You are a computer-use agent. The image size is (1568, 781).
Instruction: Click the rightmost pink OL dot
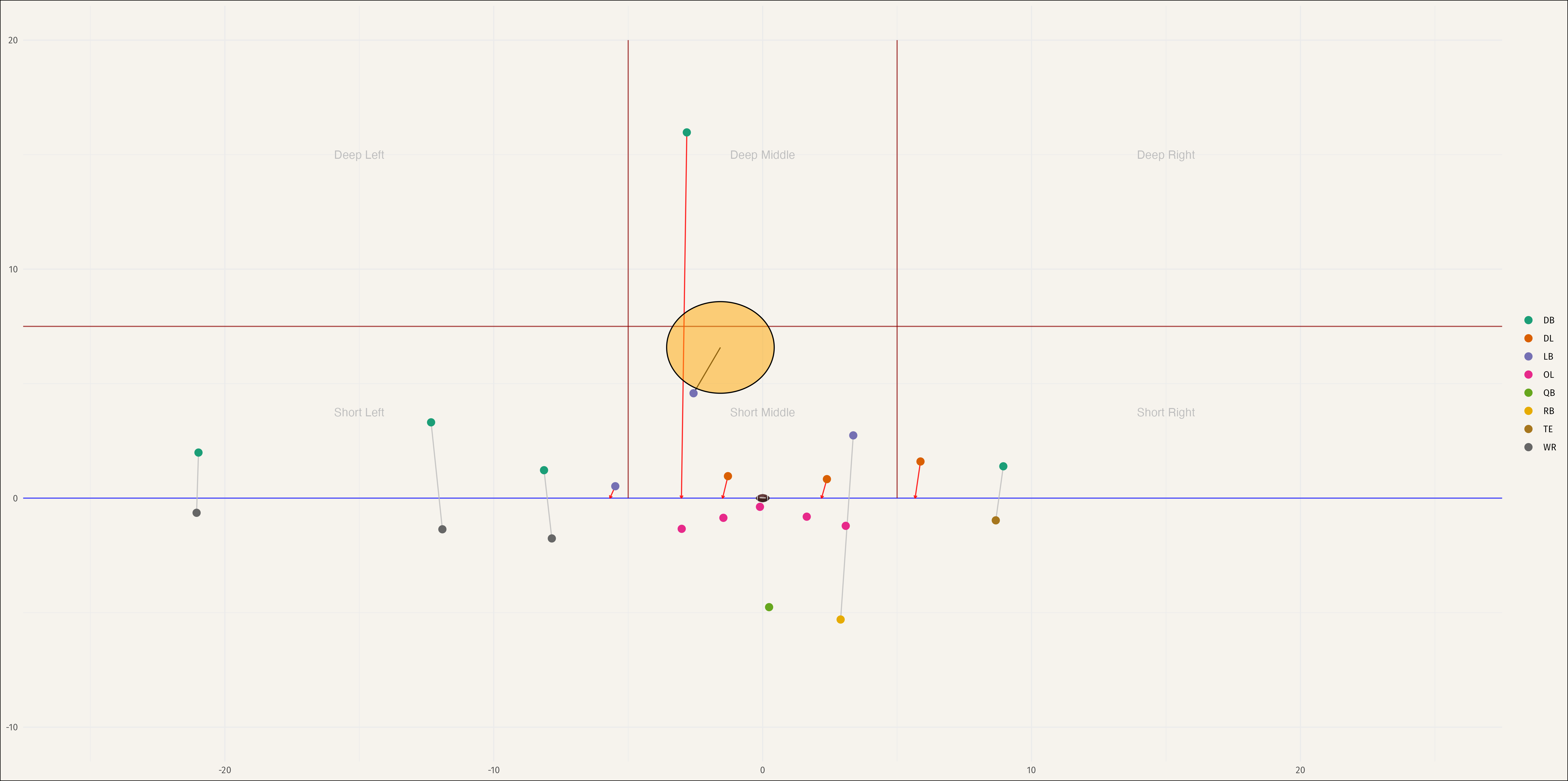point(845,525)
